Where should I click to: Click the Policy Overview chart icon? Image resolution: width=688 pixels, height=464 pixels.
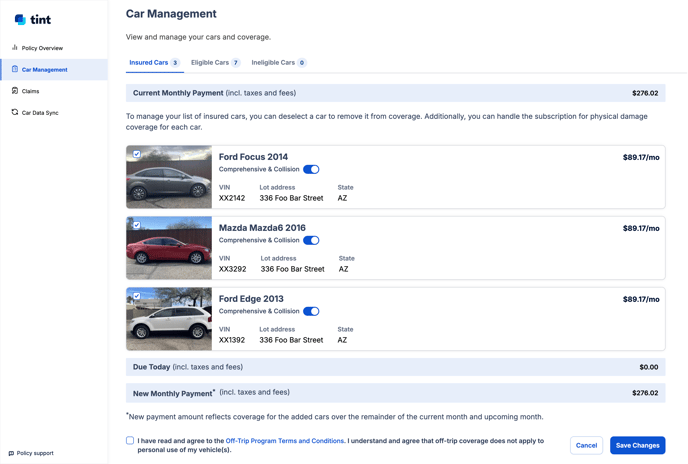coord(15,47)
